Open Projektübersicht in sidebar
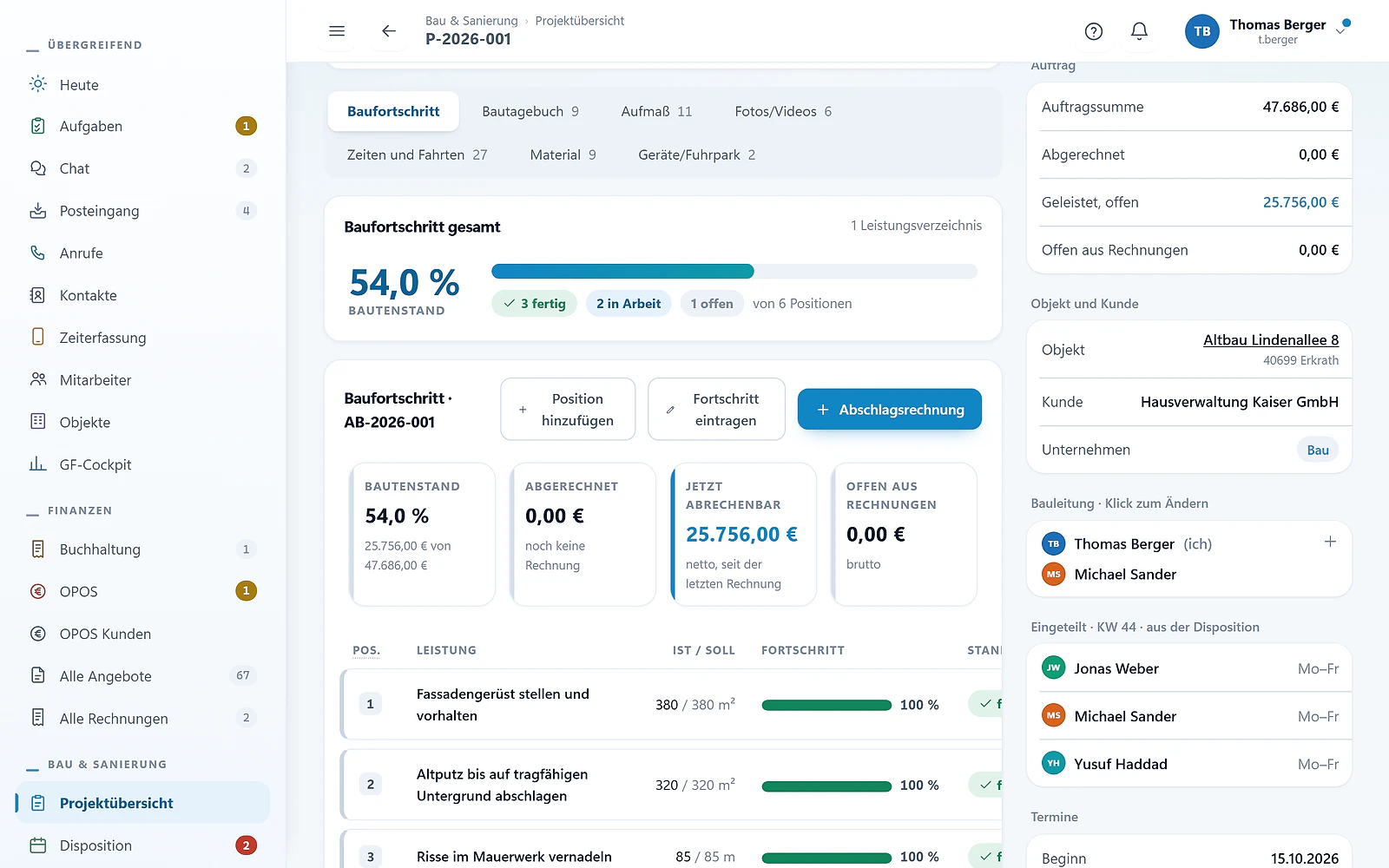The width and height of the screenshot is (1389, 868). [x=143, y=803]
